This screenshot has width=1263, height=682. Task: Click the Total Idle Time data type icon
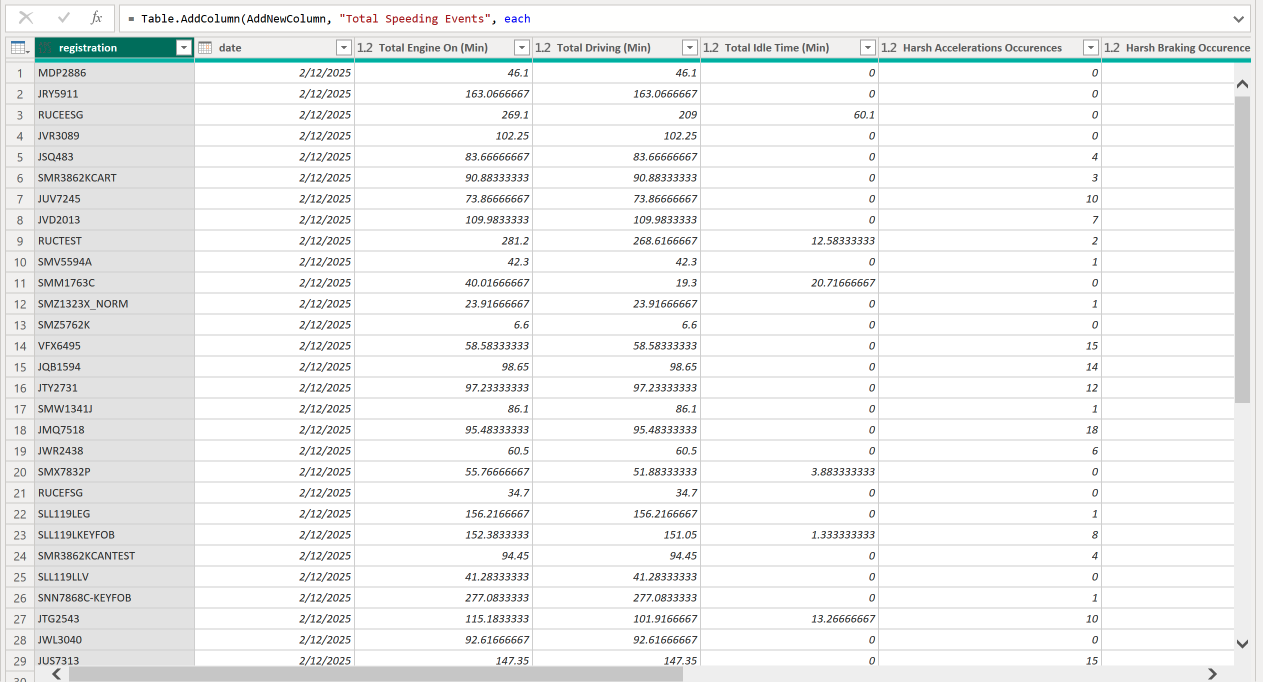pyautogui.click(x=711, y=48)
